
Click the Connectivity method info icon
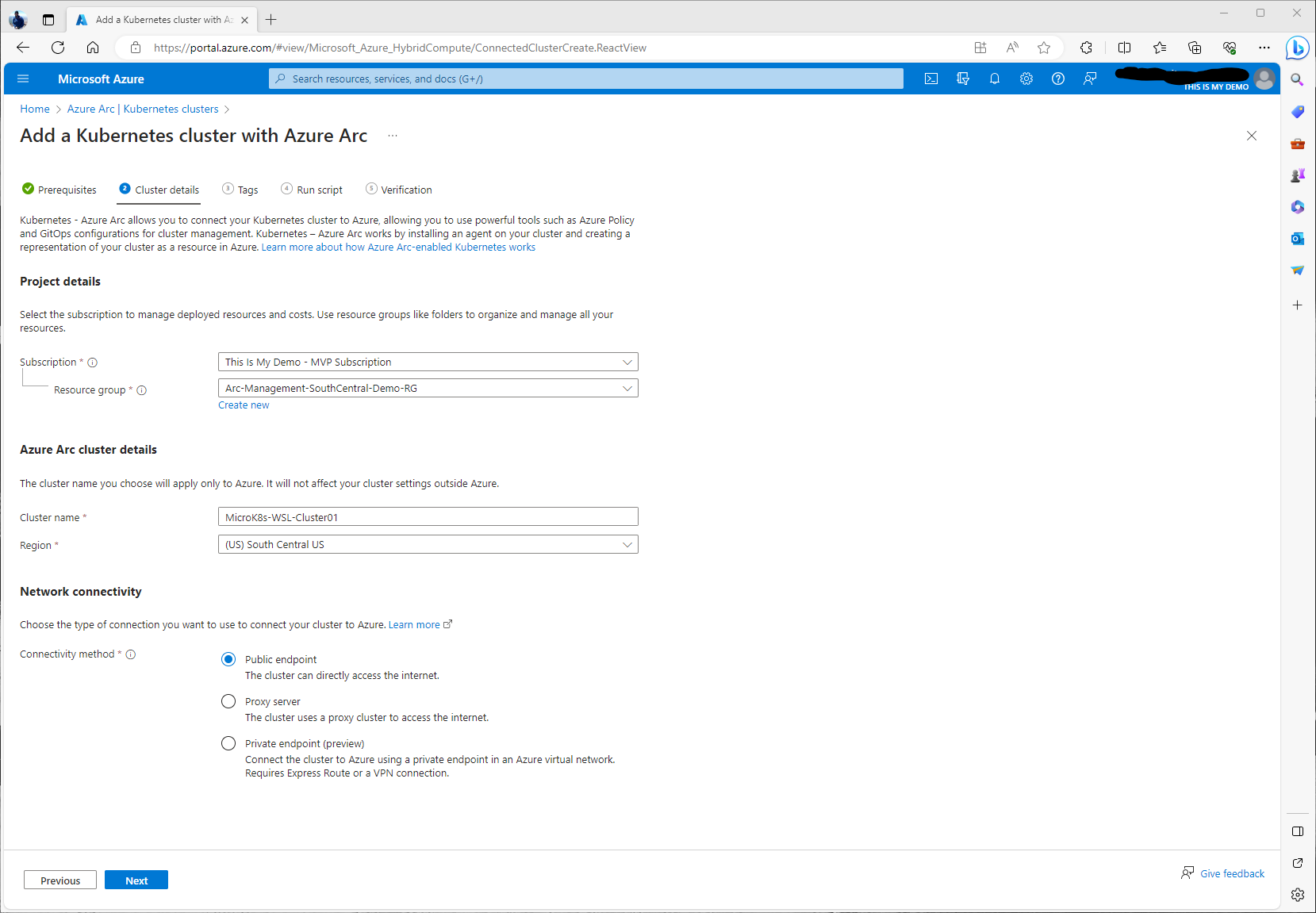click(131, 654)
